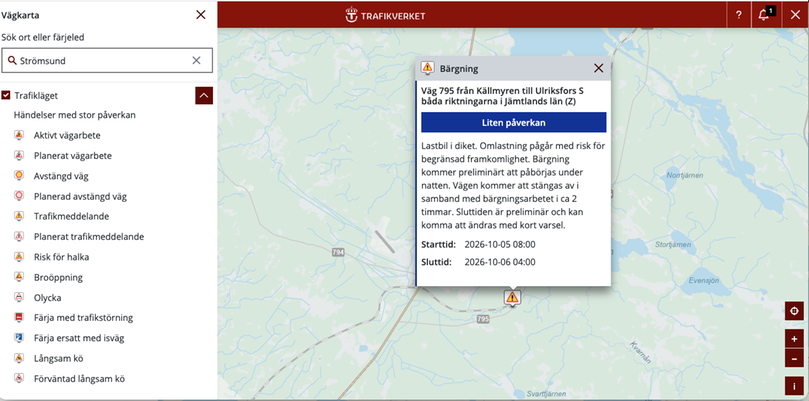Click the Olycka legend icon
Viewport: 809px width, 401px height.
[x=19, y=297]
